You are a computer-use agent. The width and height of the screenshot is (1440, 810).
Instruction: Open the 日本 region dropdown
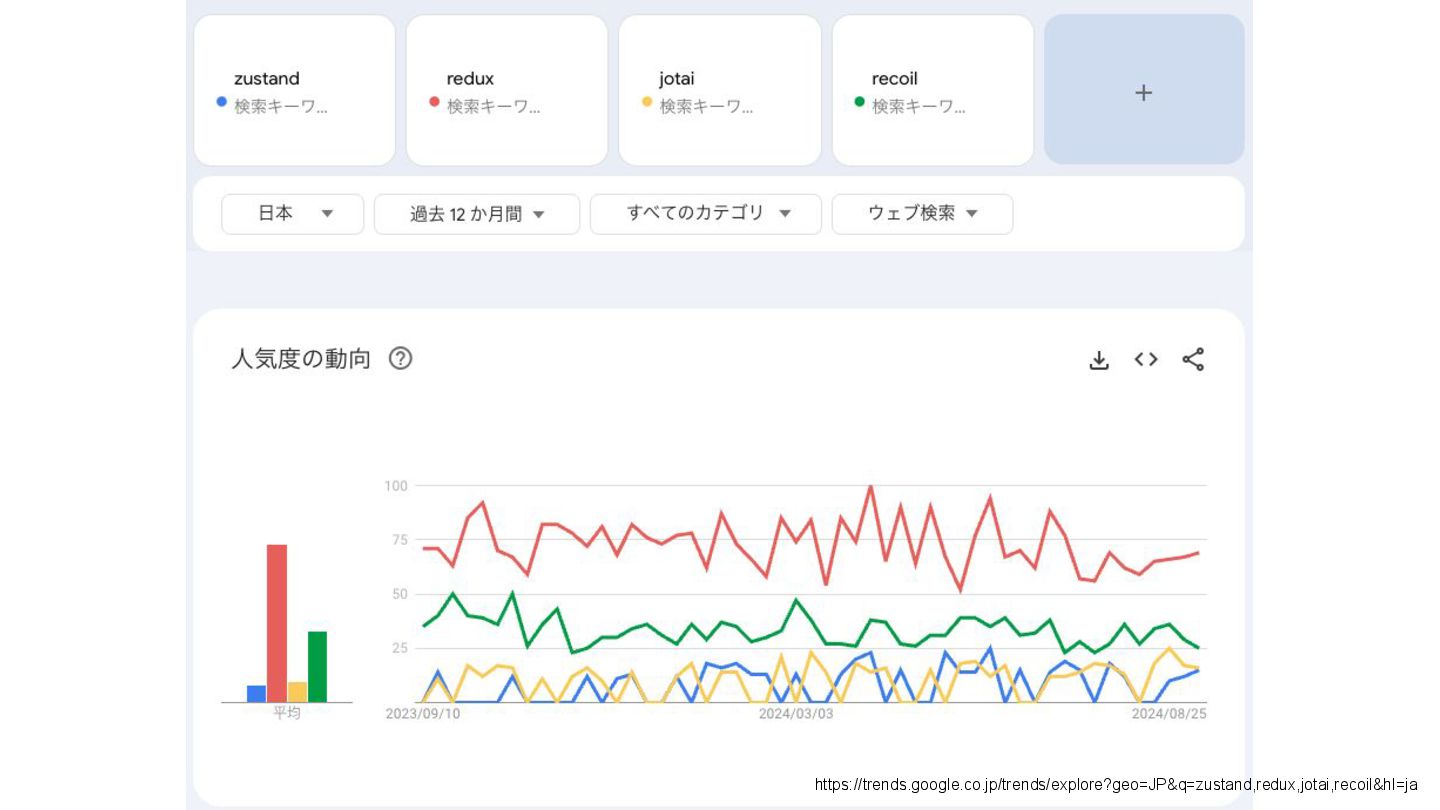click(x=292, y=214)
